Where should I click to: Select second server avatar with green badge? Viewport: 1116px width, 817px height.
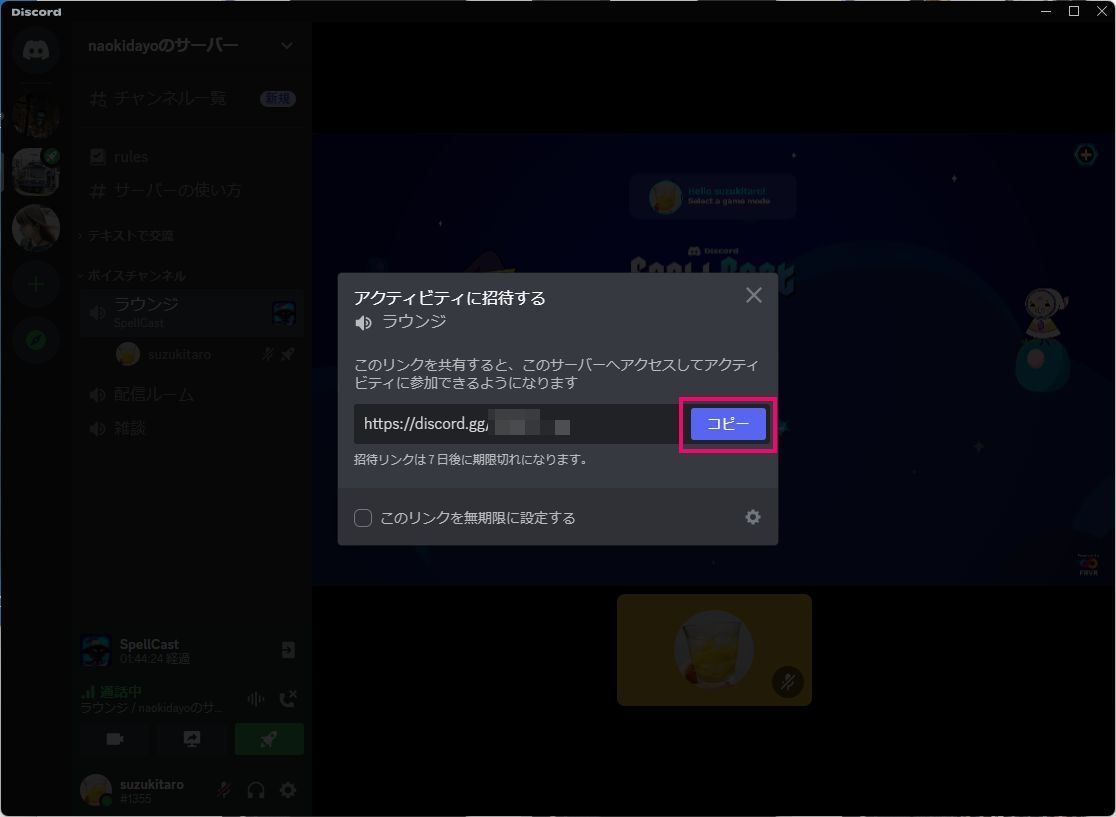36,172
